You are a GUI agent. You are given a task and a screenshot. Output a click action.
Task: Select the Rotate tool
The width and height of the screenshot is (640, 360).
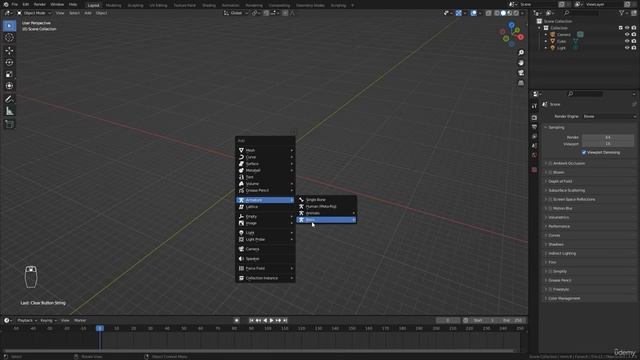click(x=9, y=62)
